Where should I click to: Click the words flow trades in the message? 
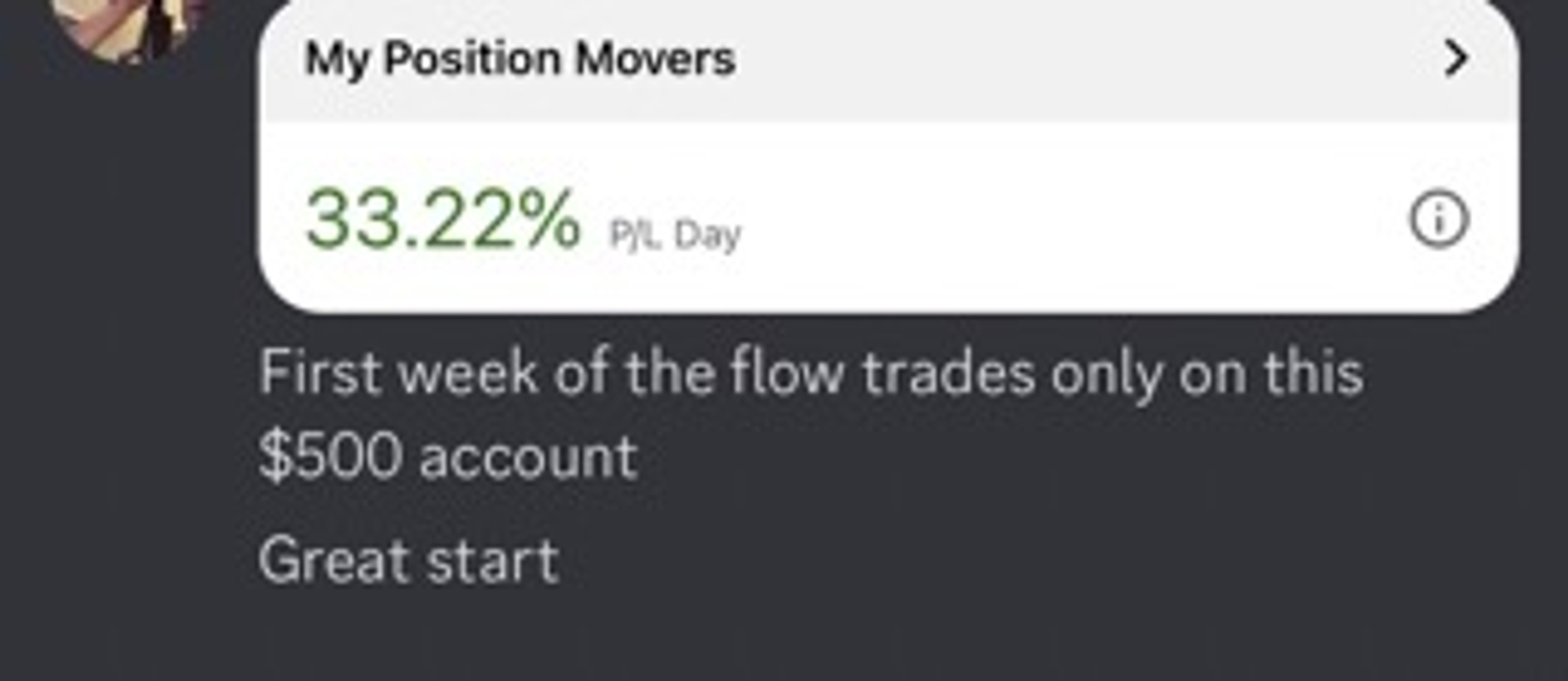point(882,372)
